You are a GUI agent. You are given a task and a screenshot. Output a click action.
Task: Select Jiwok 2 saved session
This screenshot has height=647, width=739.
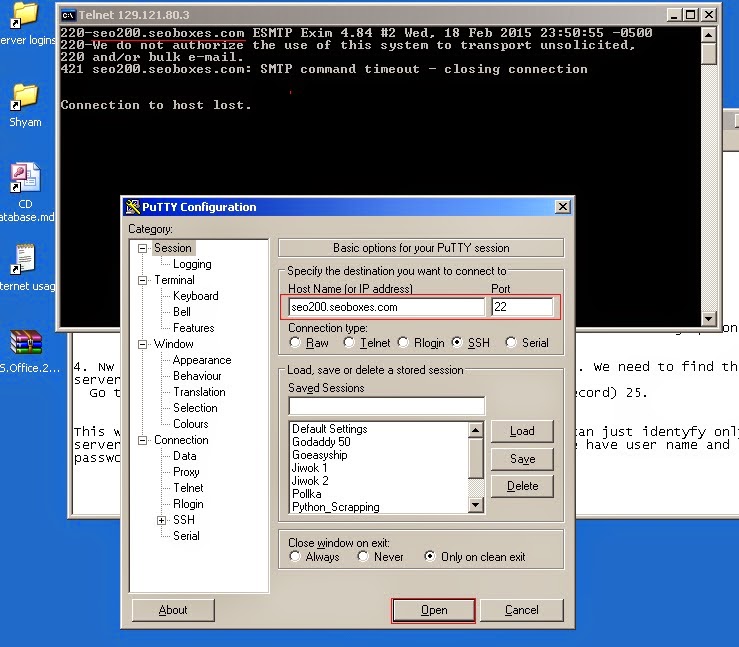310,481
